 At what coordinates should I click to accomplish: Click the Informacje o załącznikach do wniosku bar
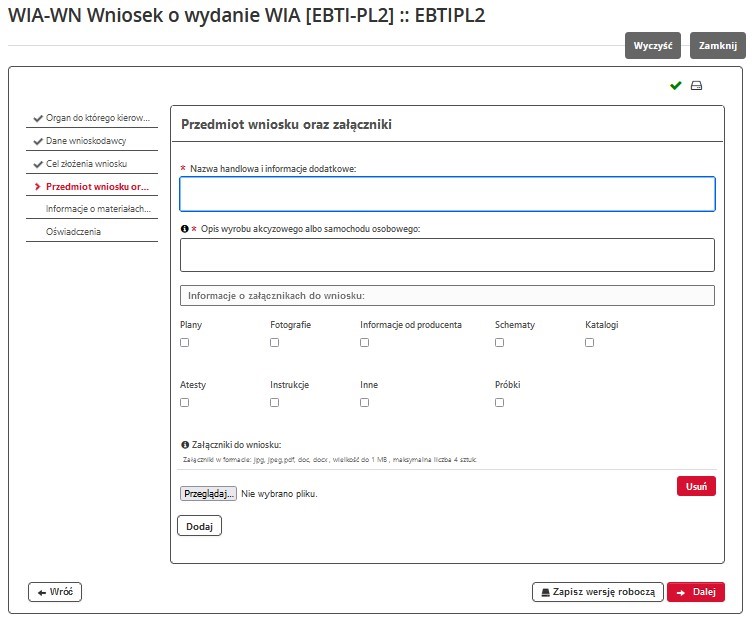pos(447,296)
